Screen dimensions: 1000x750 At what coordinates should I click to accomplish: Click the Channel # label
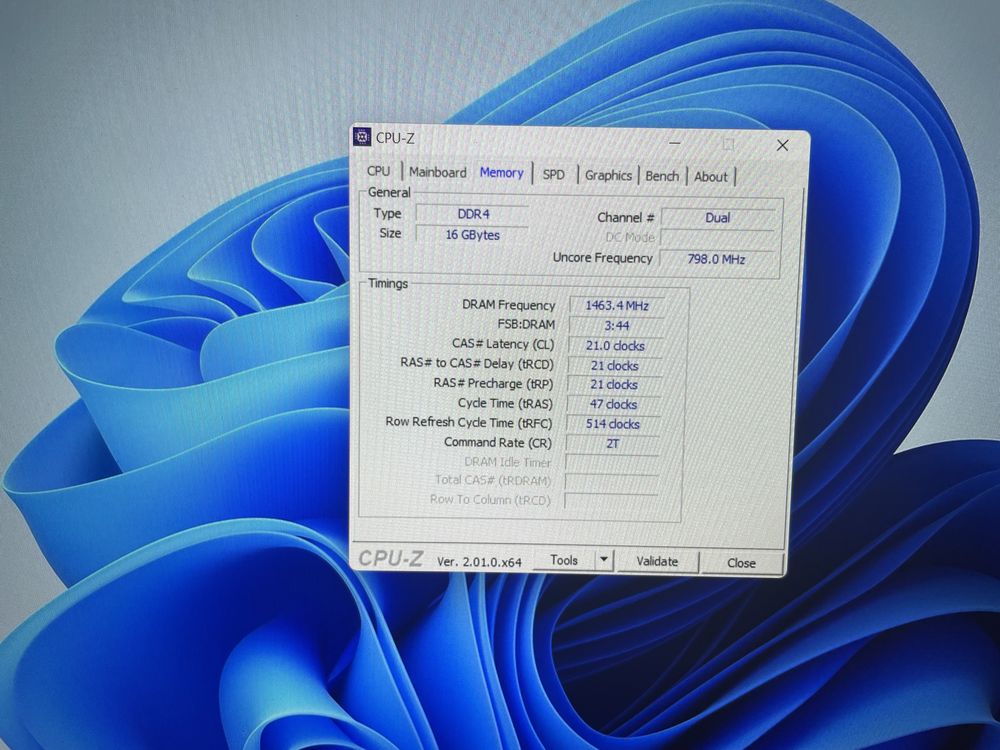point(626,217)
